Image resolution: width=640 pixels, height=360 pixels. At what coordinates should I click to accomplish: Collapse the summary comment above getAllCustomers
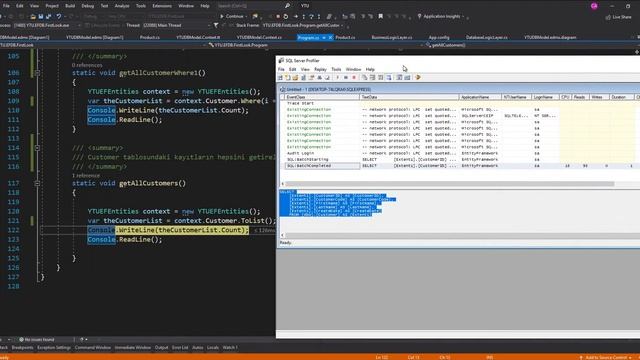pos(37,148)
